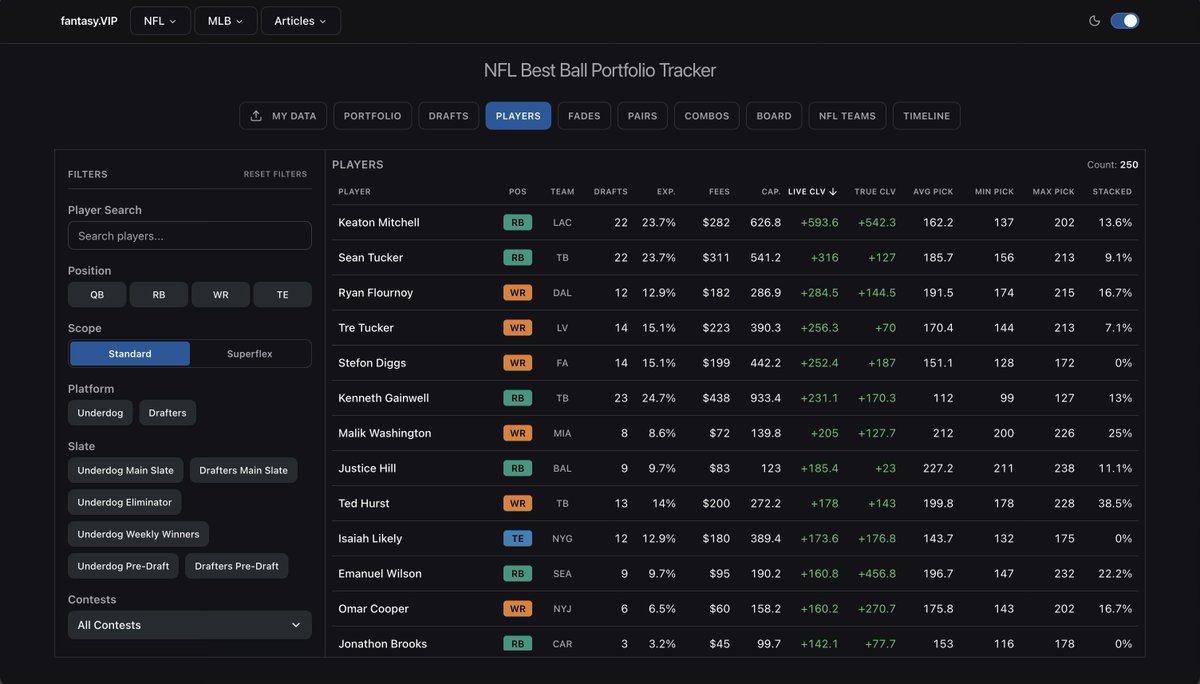This screenshot has height=684, width=1200.
Task: Open the All Contests dropdown
Action: click(190, 625)
